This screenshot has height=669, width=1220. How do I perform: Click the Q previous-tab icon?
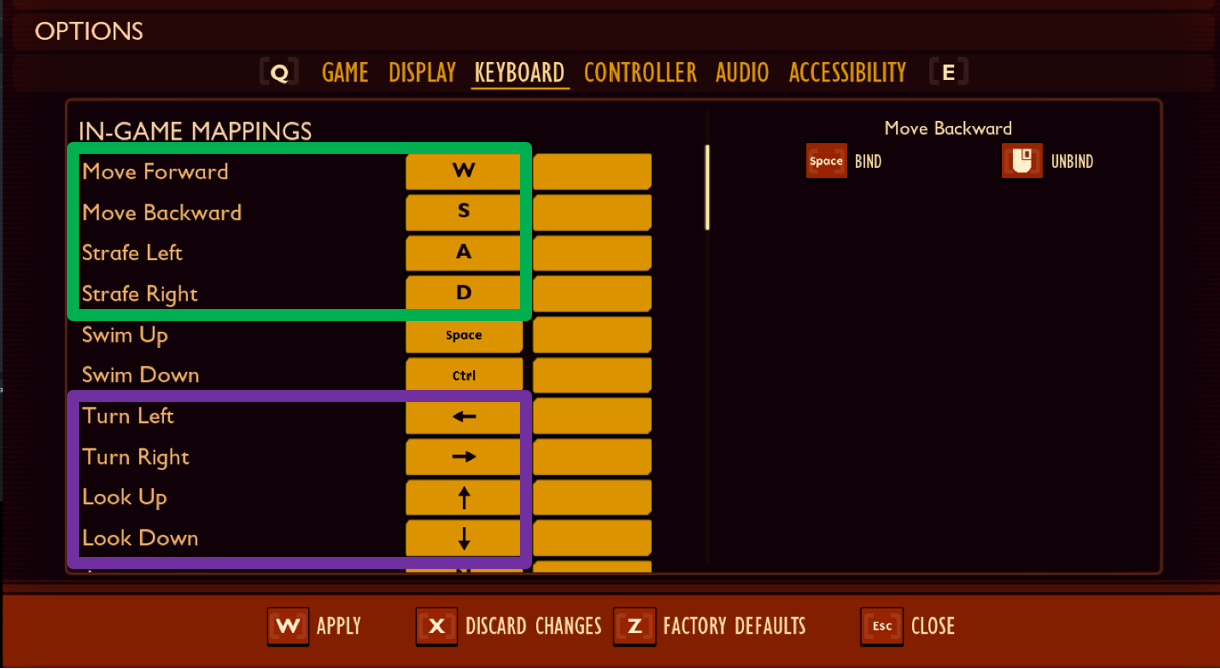[x=280, y=71]
